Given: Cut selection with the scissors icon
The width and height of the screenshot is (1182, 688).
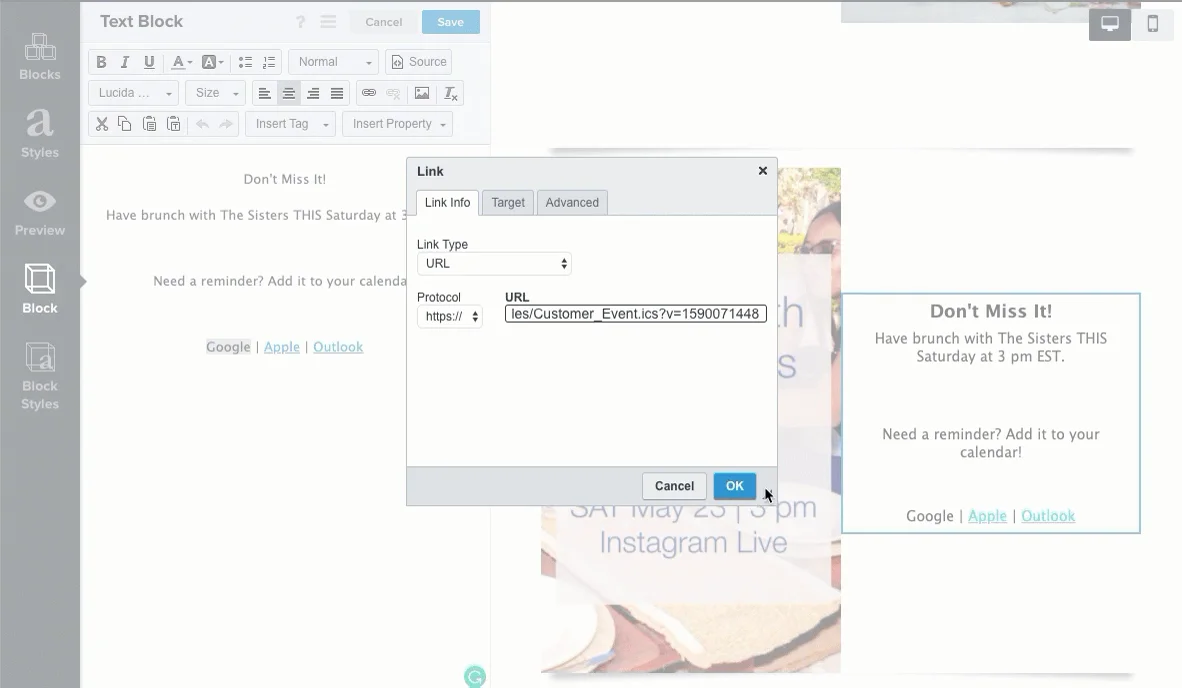Looking at the screenshot, I should pos(102,124).
